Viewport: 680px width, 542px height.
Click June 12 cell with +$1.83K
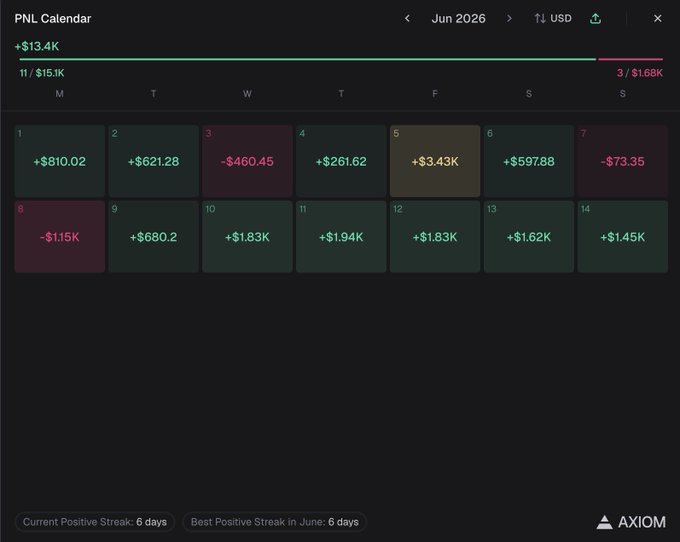click(x=435, y=236)
